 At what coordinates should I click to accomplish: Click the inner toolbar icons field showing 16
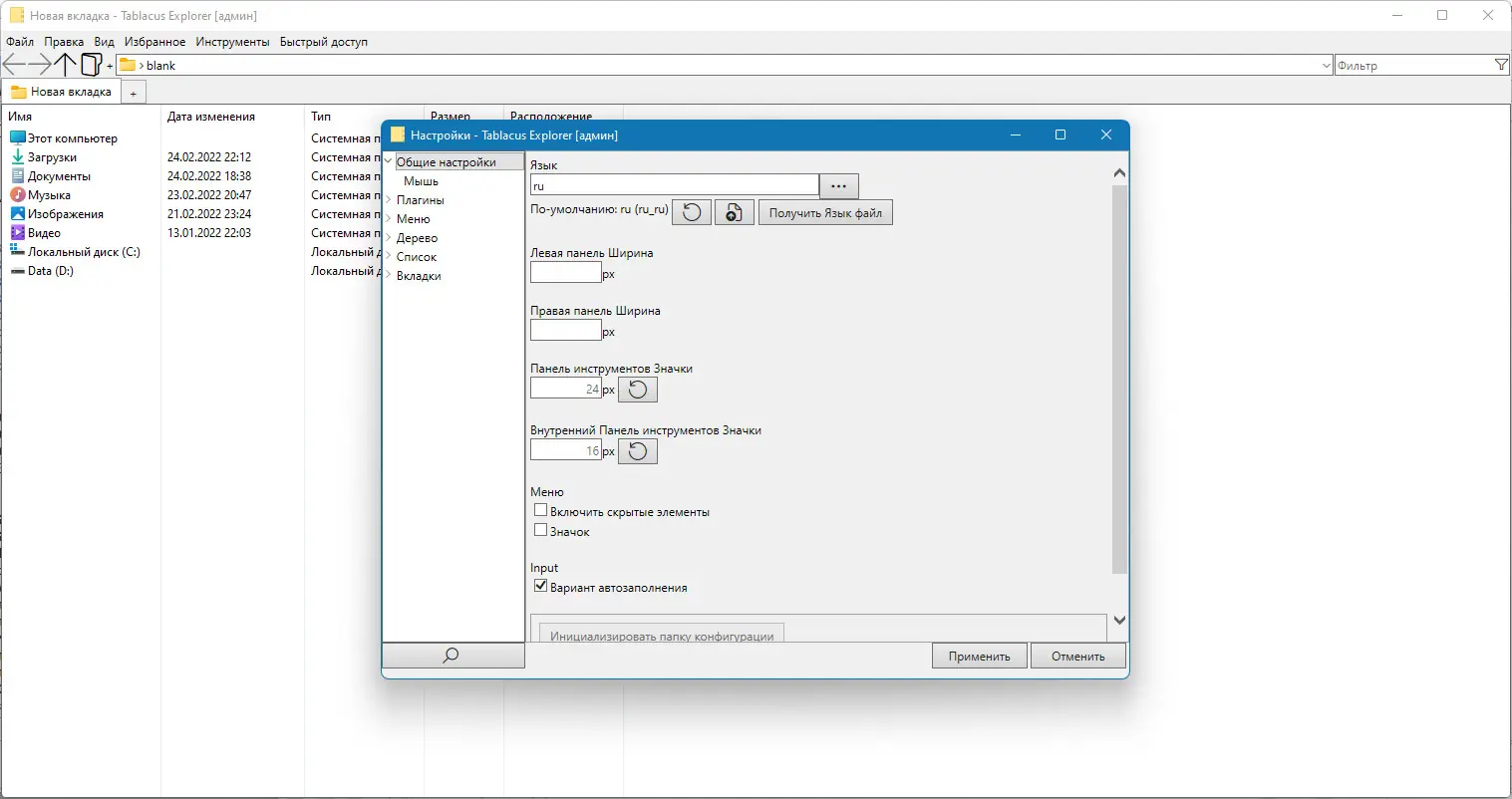coord(566,450)
